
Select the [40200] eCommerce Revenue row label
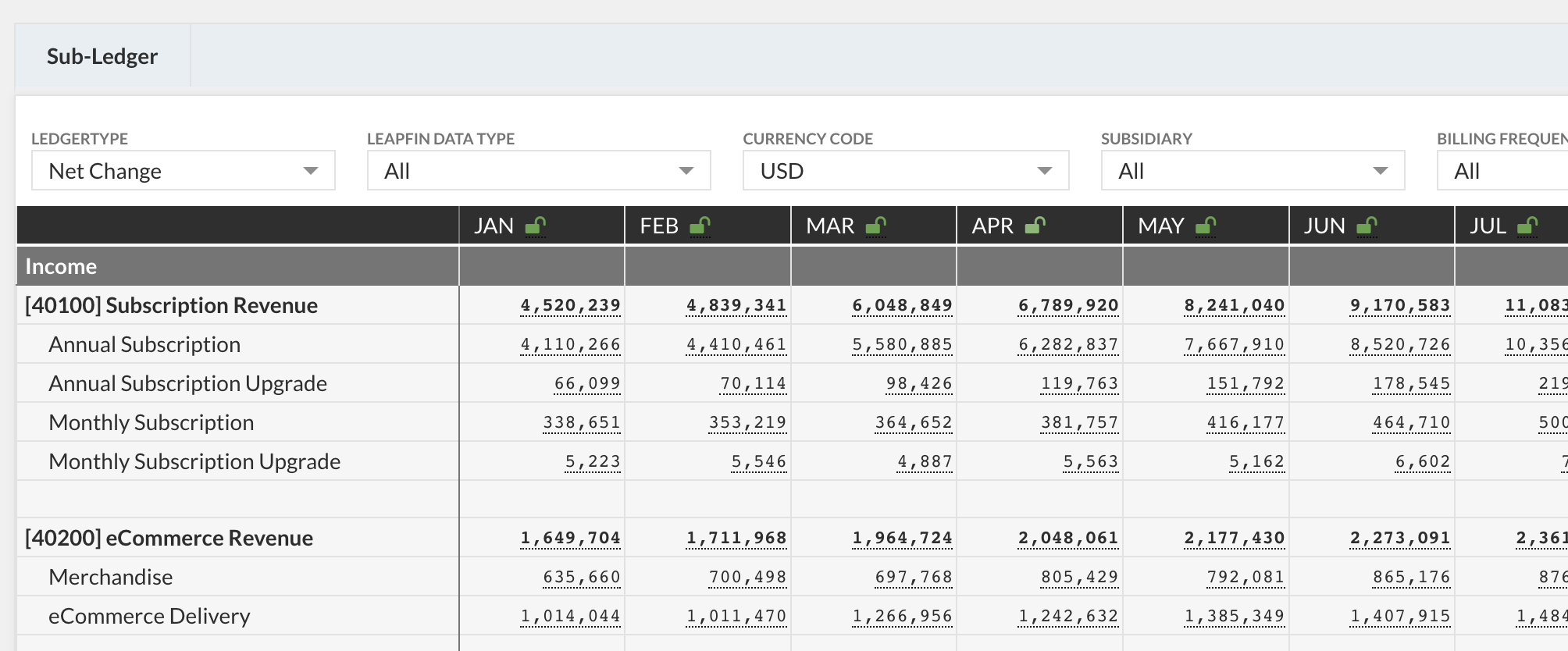[169, 538]
